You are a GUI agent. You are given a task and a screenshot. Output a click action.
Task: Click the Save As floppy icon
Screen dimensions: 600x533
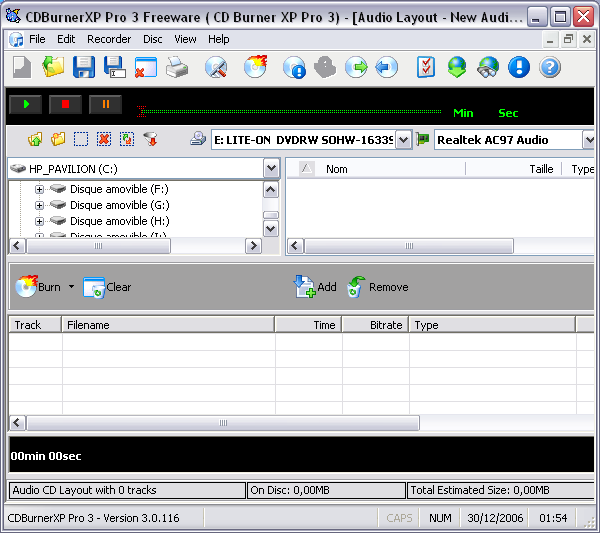point(115,67)
